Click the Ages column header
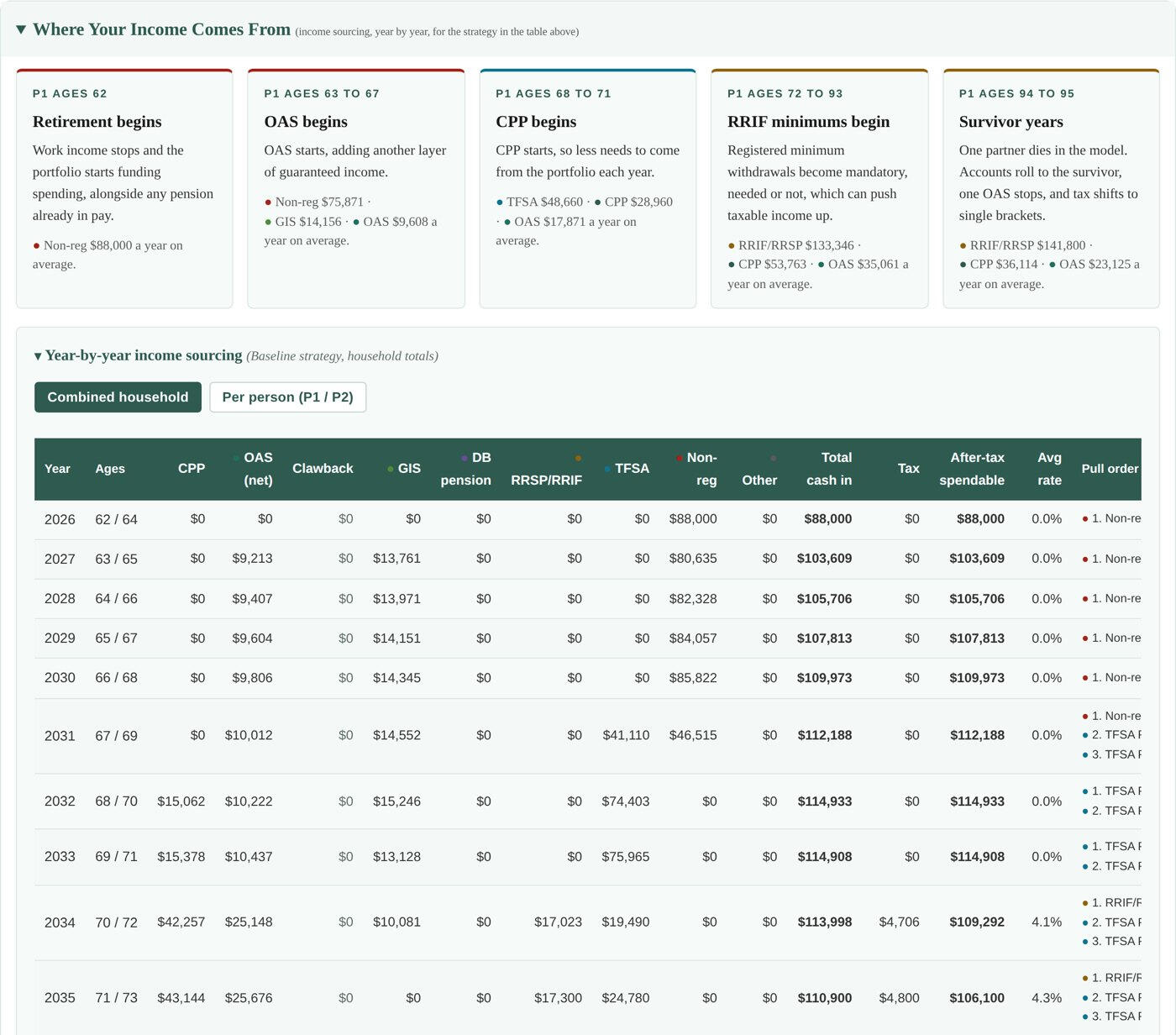Viewport: 1176px width, 1035px height. (110, 469)
